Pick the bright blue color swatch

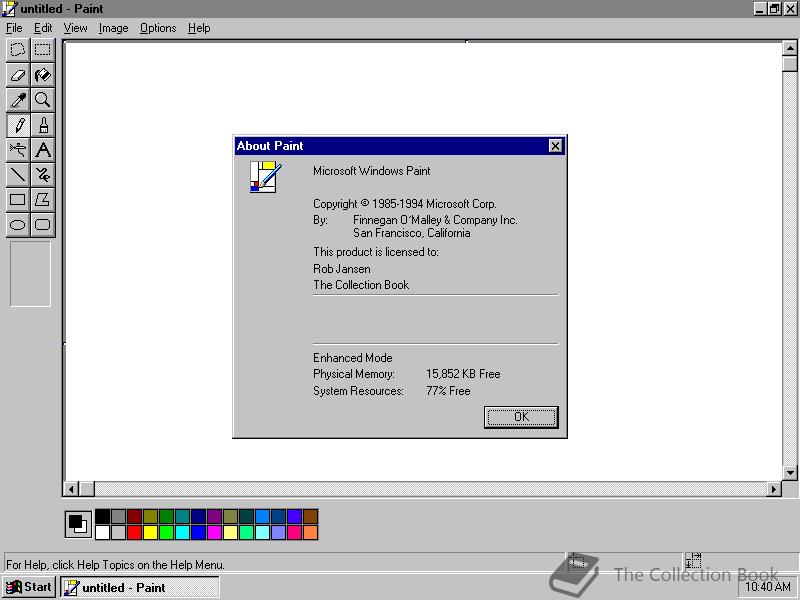click(198, 532)
